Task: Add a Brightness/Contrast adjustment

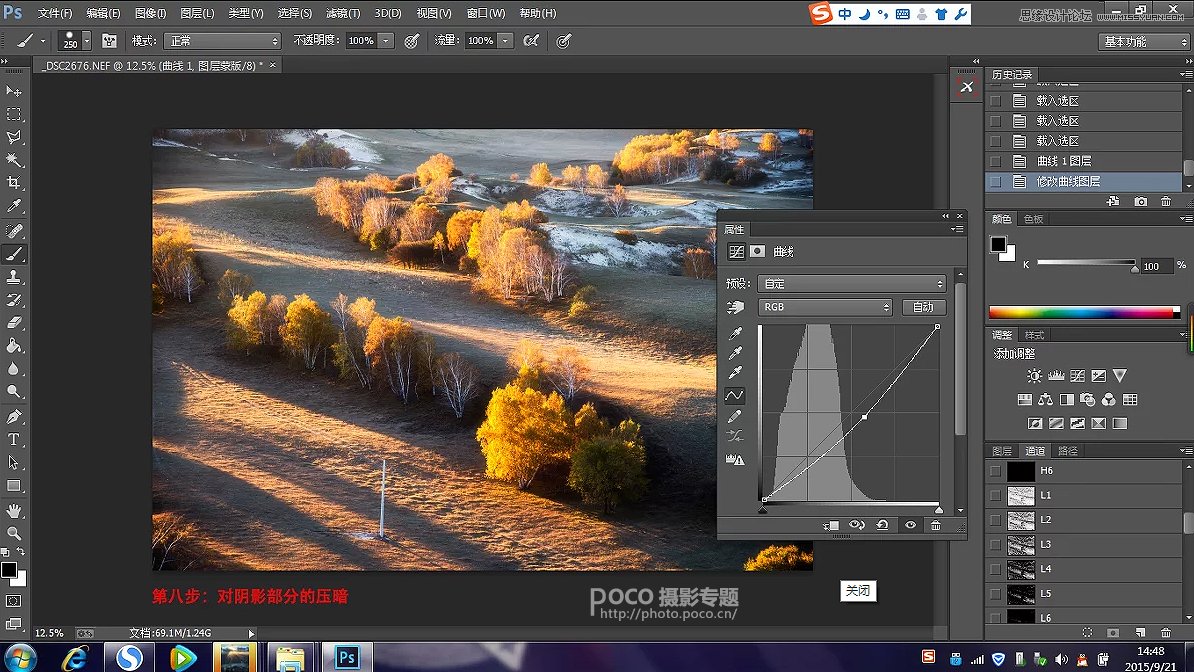Action: [1034, 376]
